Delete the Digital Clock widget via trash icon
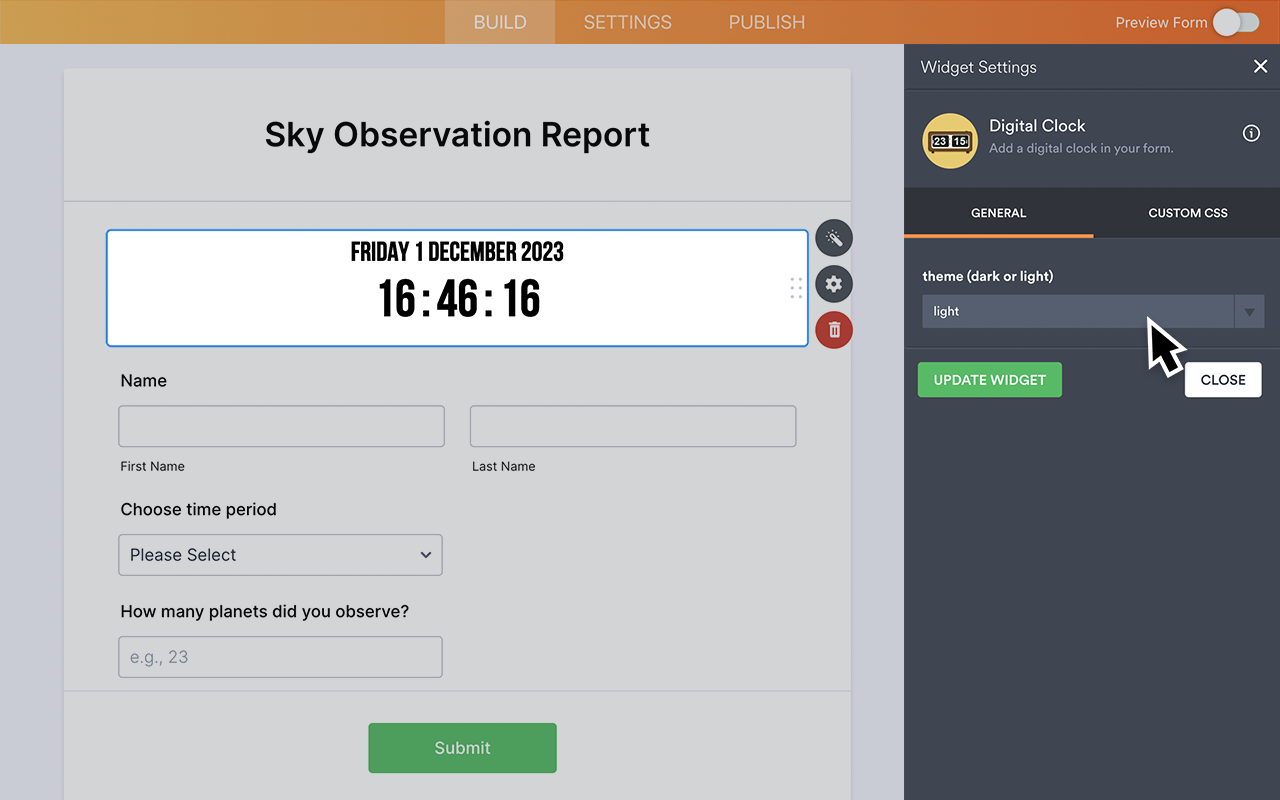The image size is (1280, 800). 834,330
